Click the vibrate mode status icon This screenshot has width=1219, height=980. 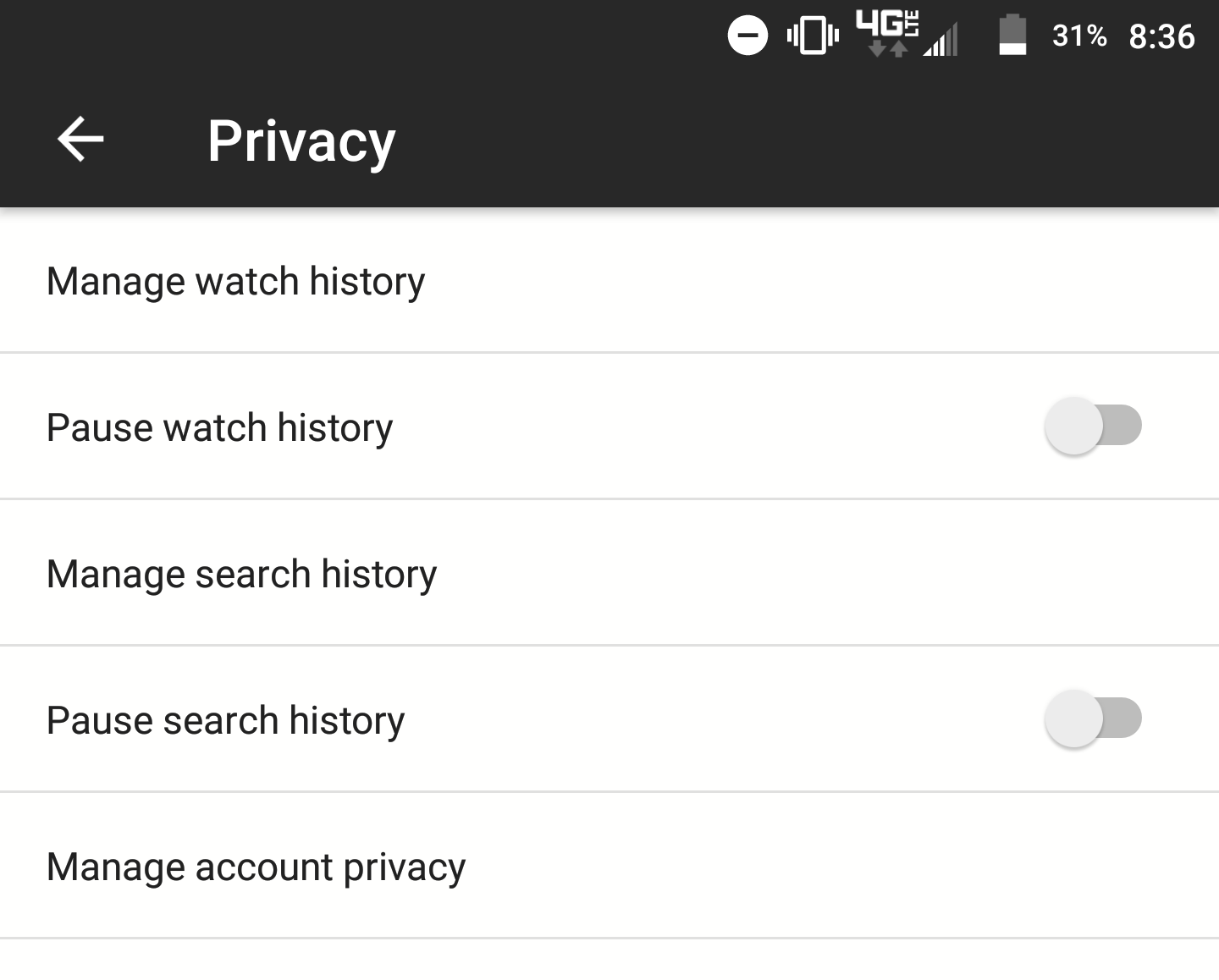pos(813,36)
